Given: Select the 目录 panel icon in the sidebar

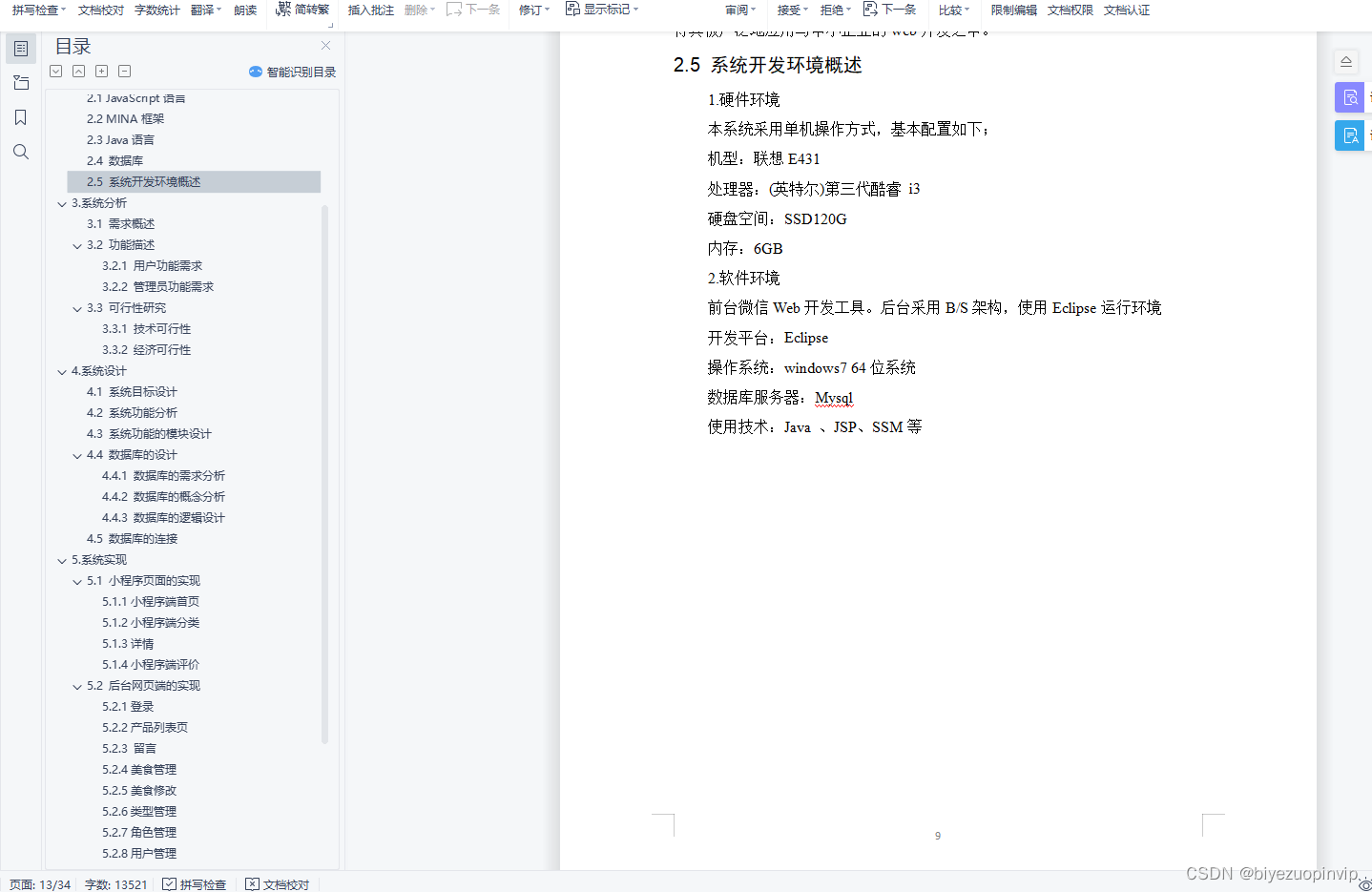Looking at the screenshot, I should [x=21, y=48].
